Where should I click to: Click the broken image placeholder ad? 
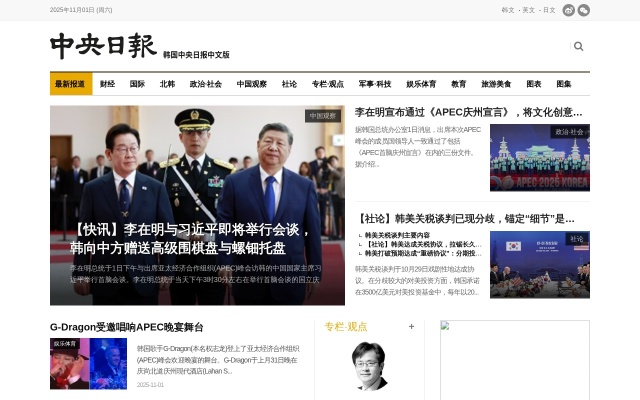coord(515,360)
